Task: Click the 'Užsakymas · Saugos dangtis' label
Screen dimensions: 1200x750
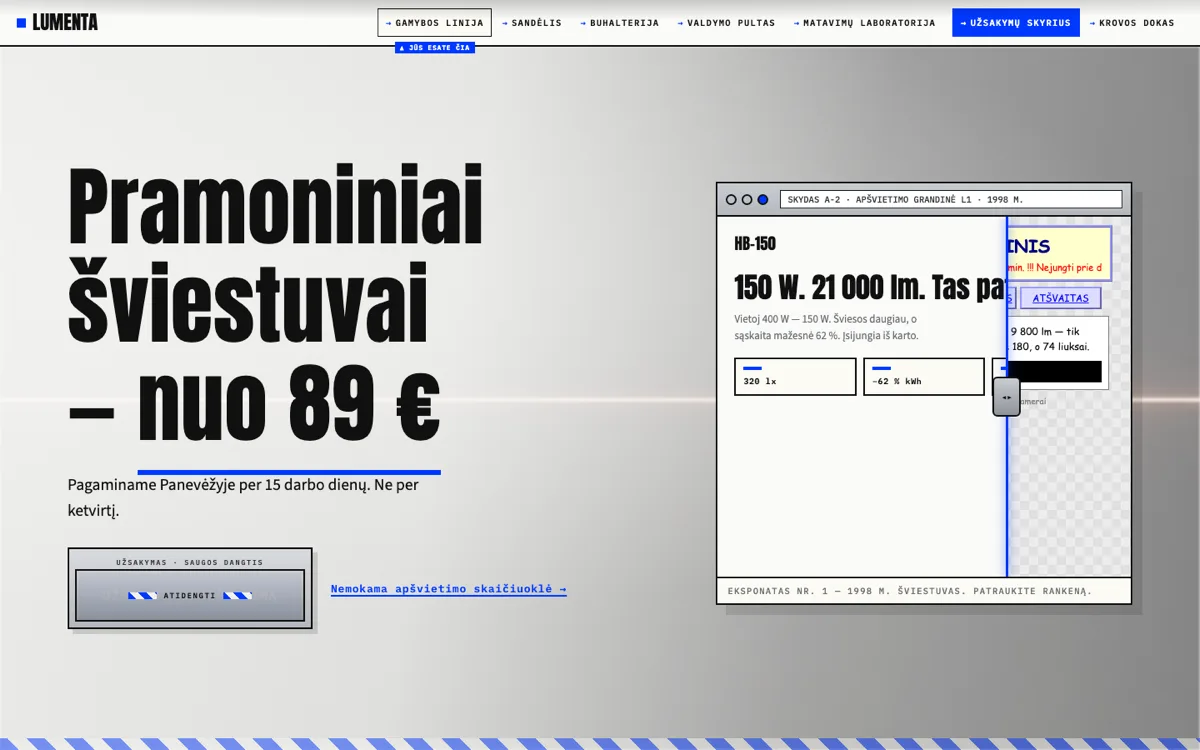Action: tap(190, 562)
